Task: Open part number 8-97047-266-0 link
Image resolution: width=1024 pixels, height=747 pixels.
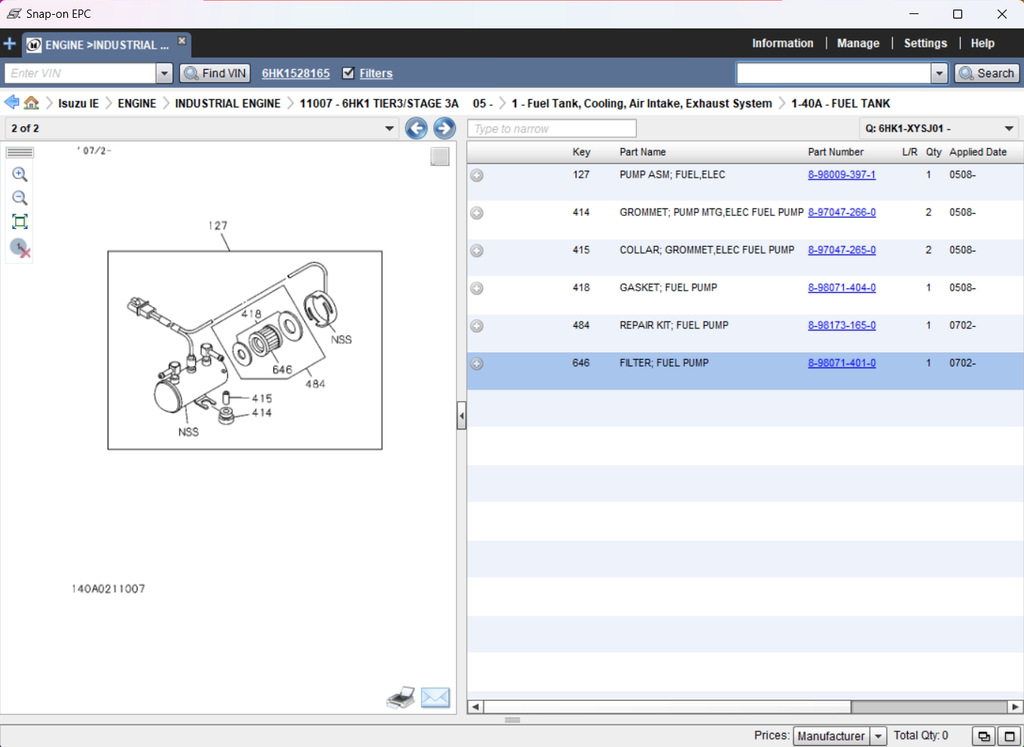Action: 842,212
